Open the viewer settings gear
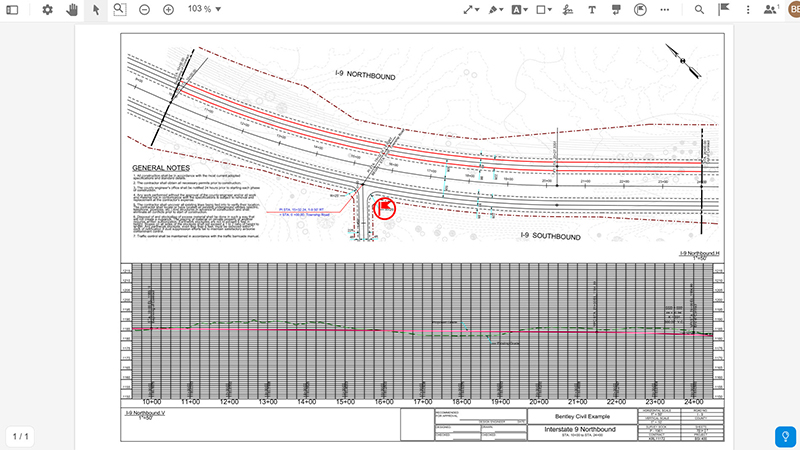 point(47,10)
